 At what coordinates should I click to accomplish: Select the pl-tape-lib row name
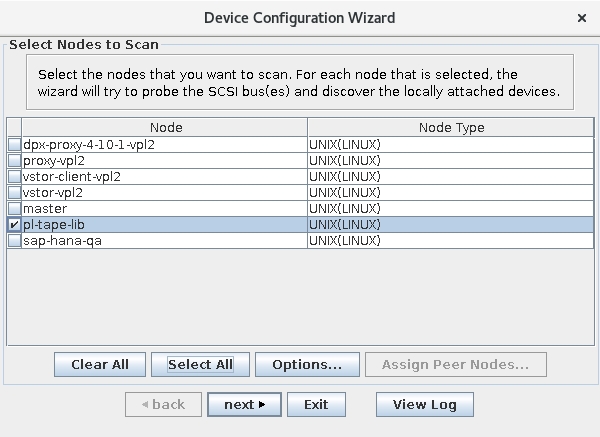point(53,225)
